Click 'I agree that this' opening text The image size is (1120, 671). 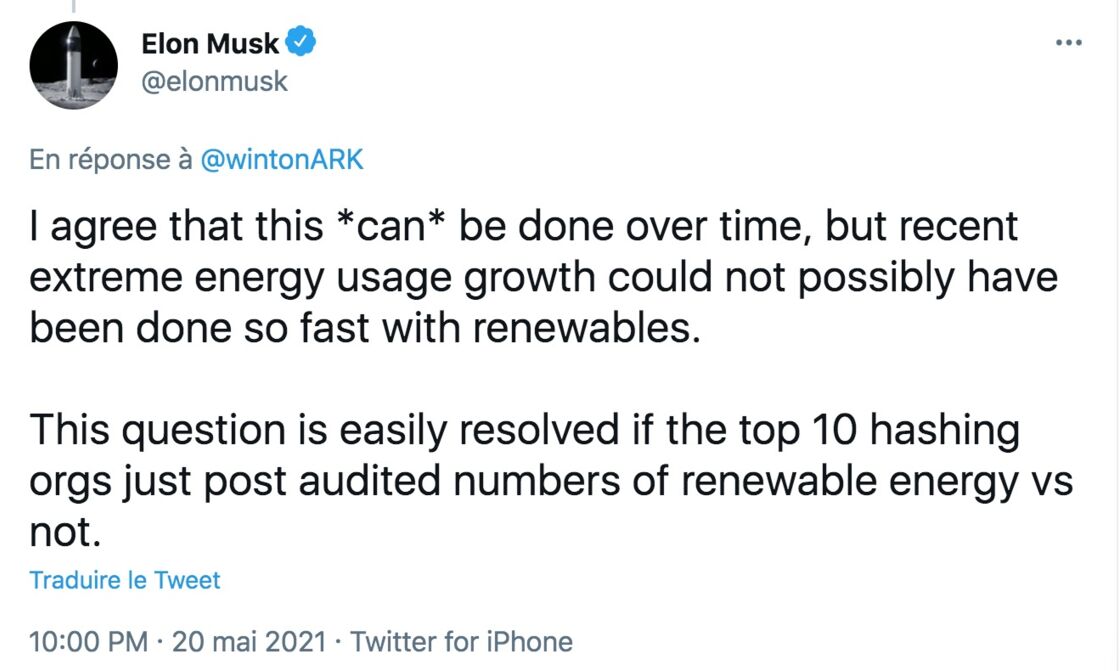(176, 226)
